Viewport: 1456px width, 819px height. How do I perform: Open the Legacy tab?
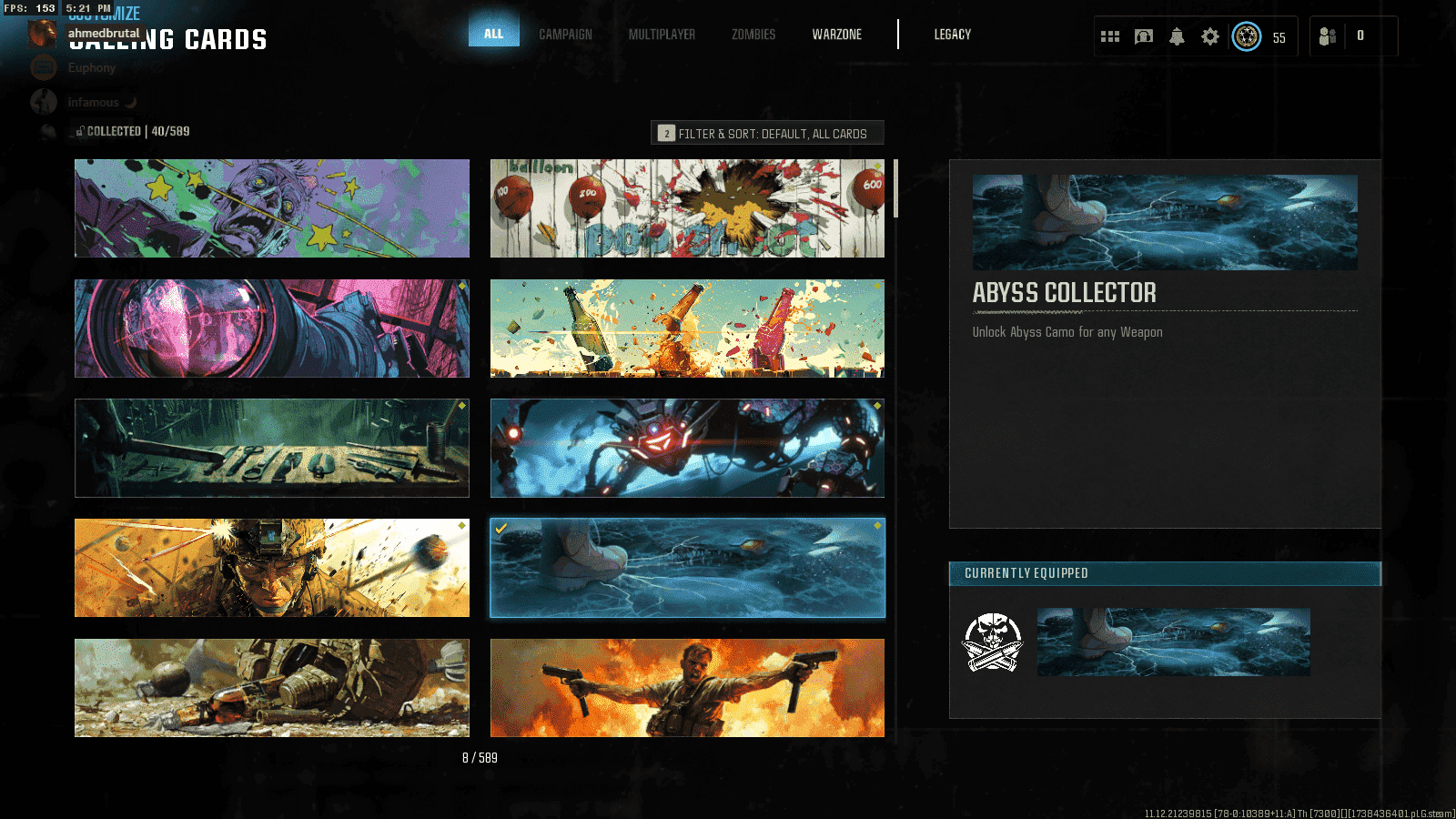tap(952, 35)
